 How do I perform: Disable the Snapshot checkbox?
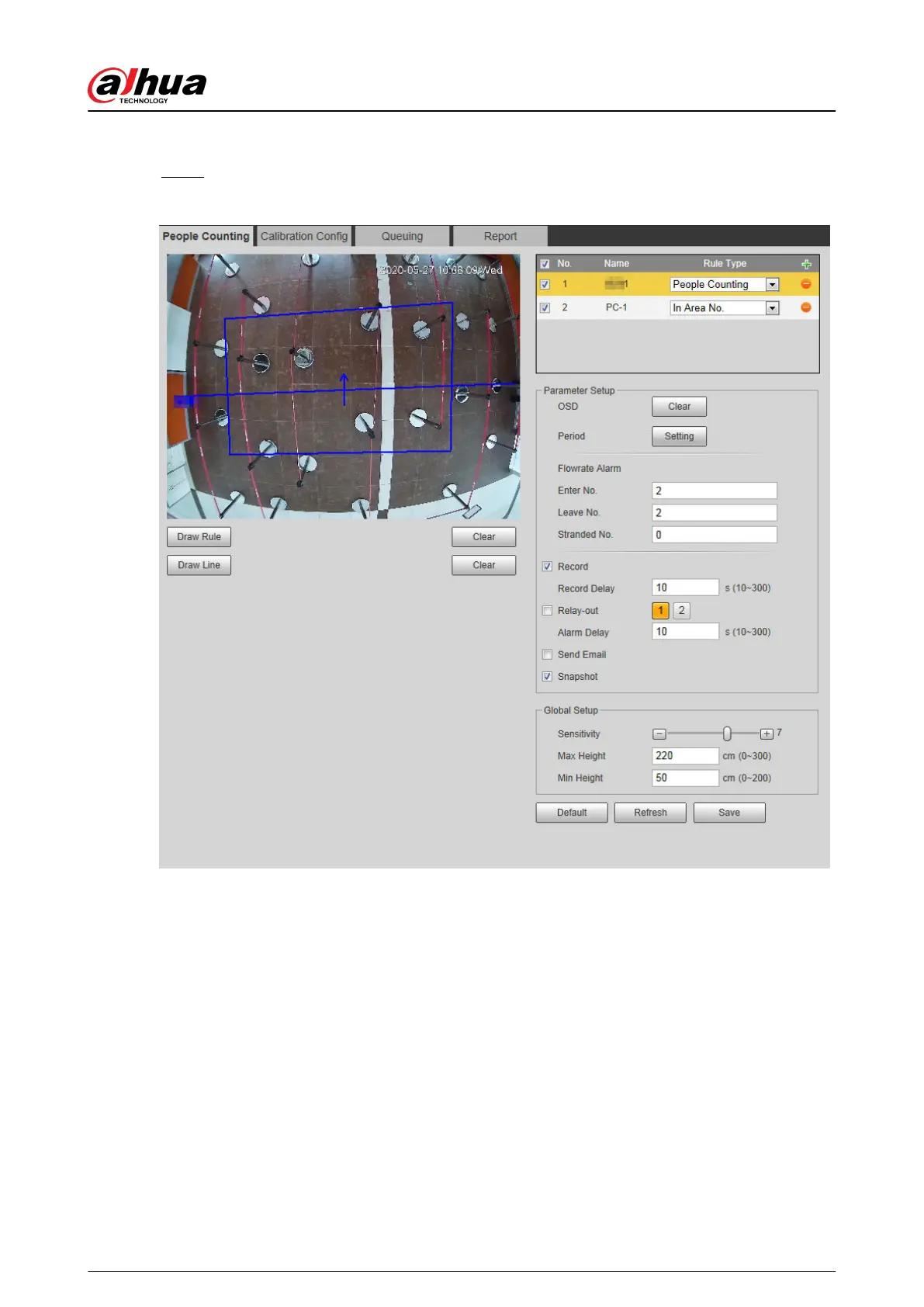click(547, 677)
